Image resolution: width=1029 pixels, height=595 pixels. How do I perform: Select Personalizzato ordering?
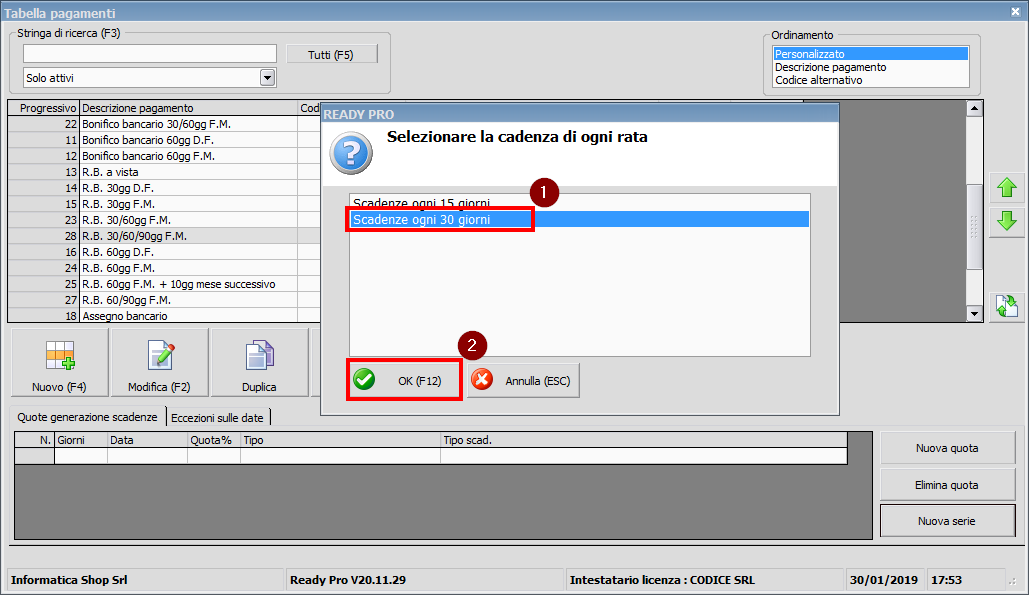pos(870,54)
